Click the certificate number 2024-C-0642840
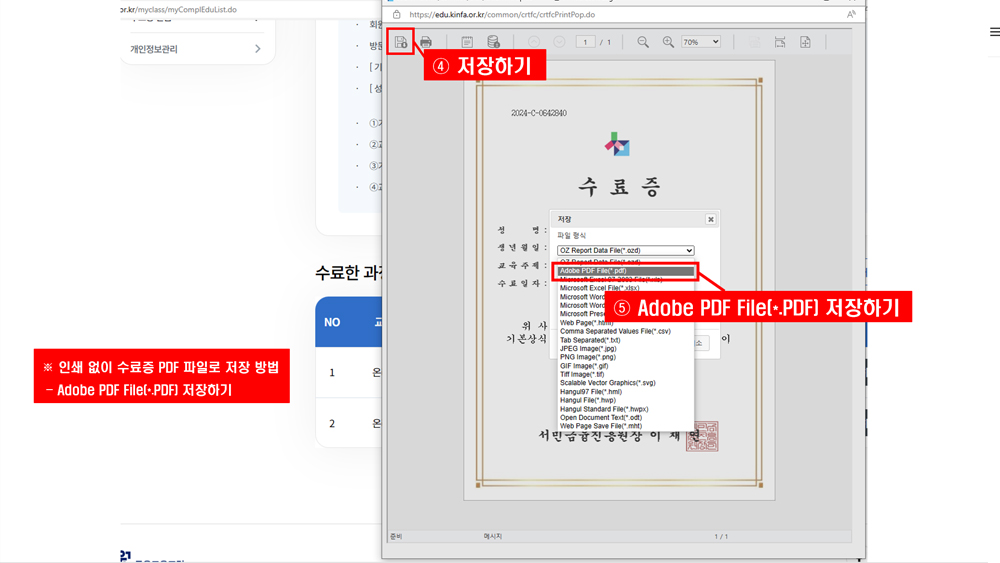 pos(539,113)
